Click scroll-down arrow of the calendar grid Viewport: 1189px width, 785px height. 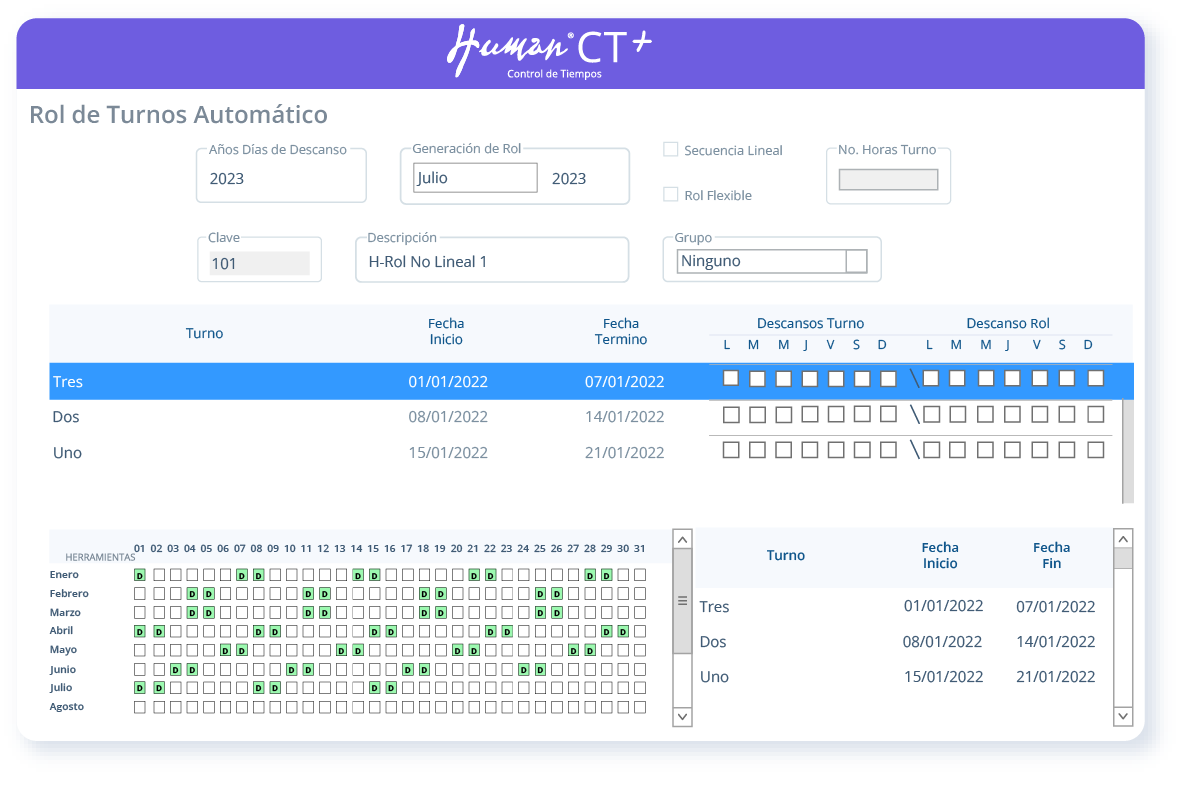tap(682, 716)
